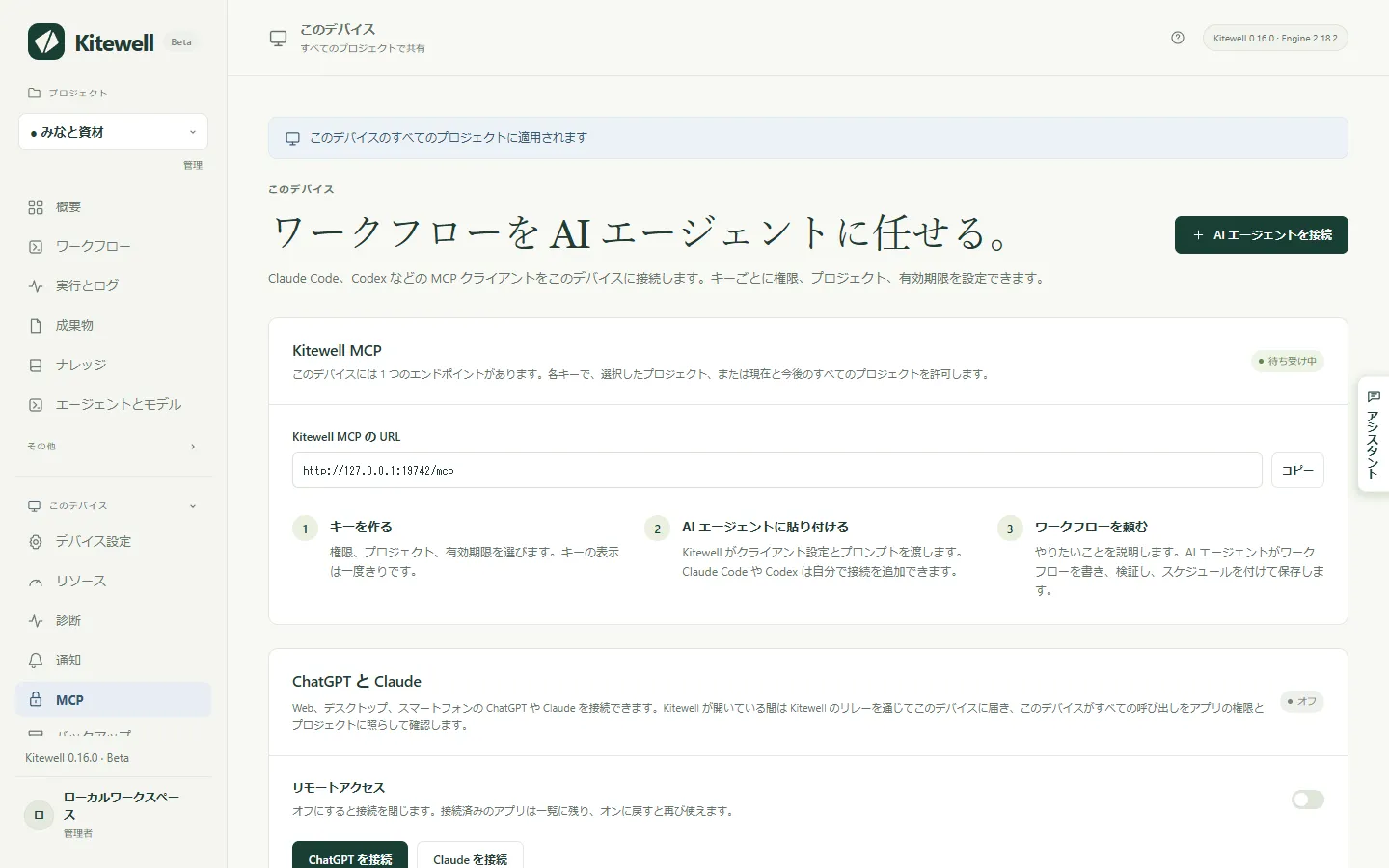This screenshot has height=868, width=1389.
Task: Collapse the このデバイス sidebar section
Action: 113,506
